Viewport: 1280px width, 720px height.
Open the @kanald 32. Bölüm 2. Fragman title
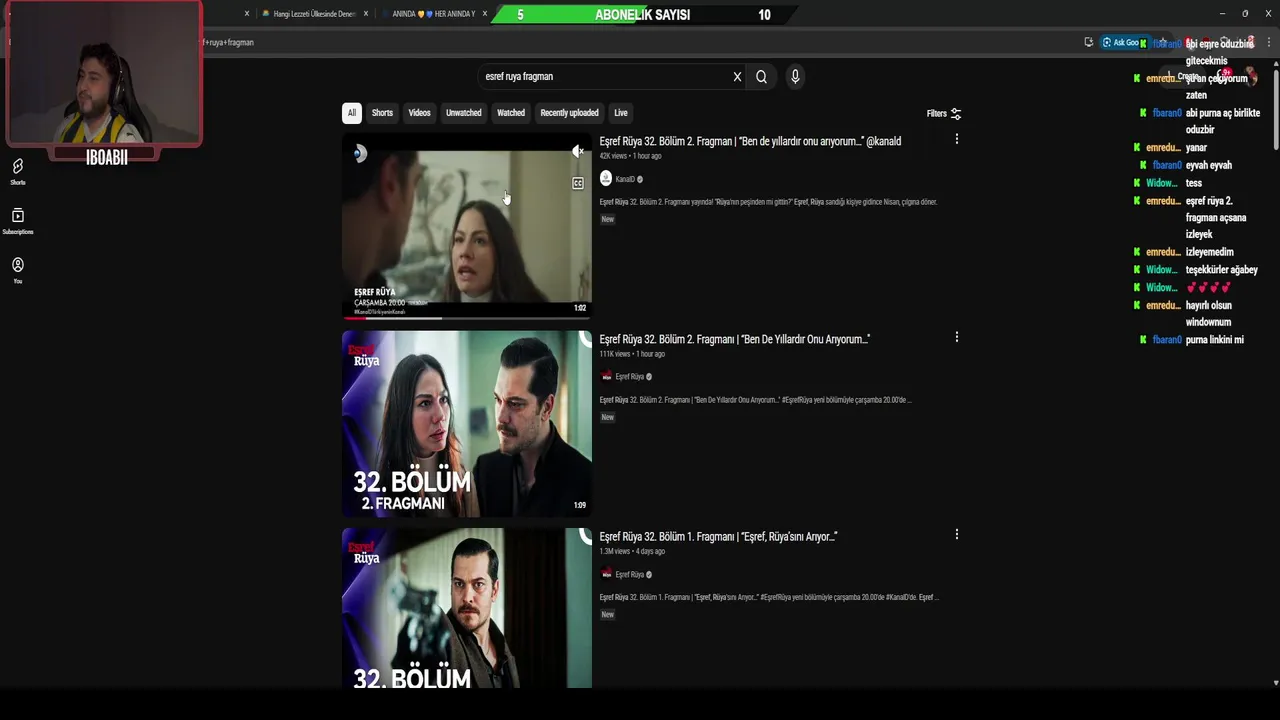tap(750, 141)
